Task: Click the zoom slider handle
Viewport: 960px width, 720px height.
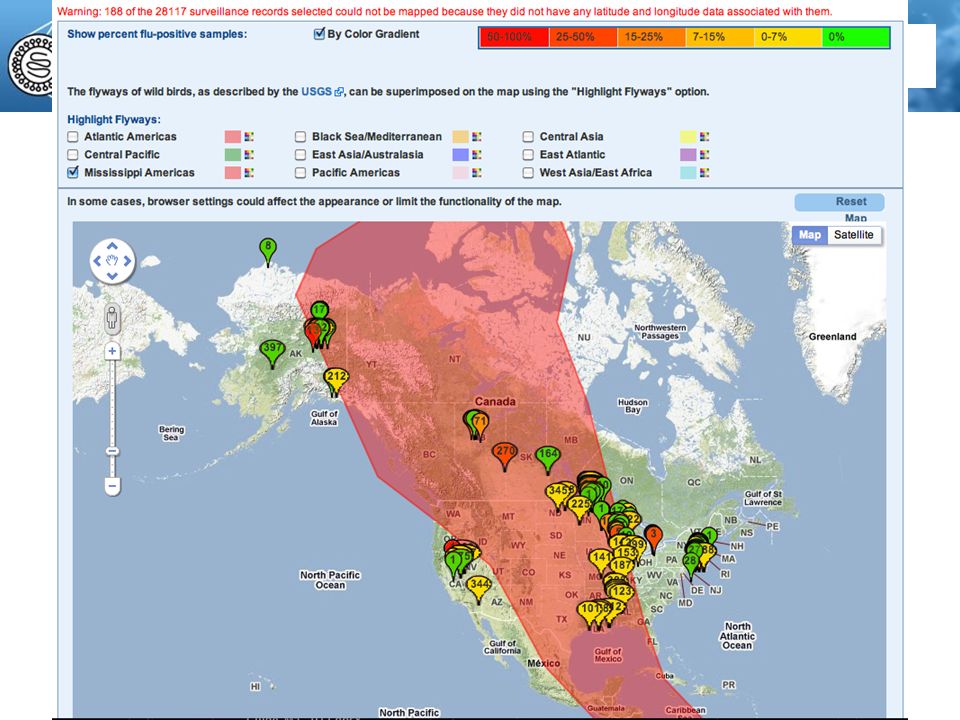Action: 112,451
